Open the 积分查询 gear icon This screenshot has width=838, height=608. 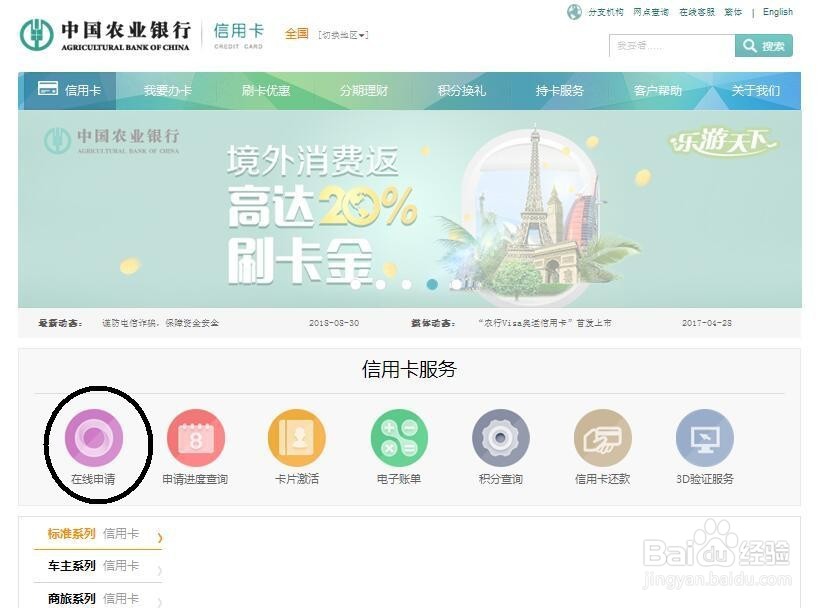pyautogui.click(x=501, y=438)
